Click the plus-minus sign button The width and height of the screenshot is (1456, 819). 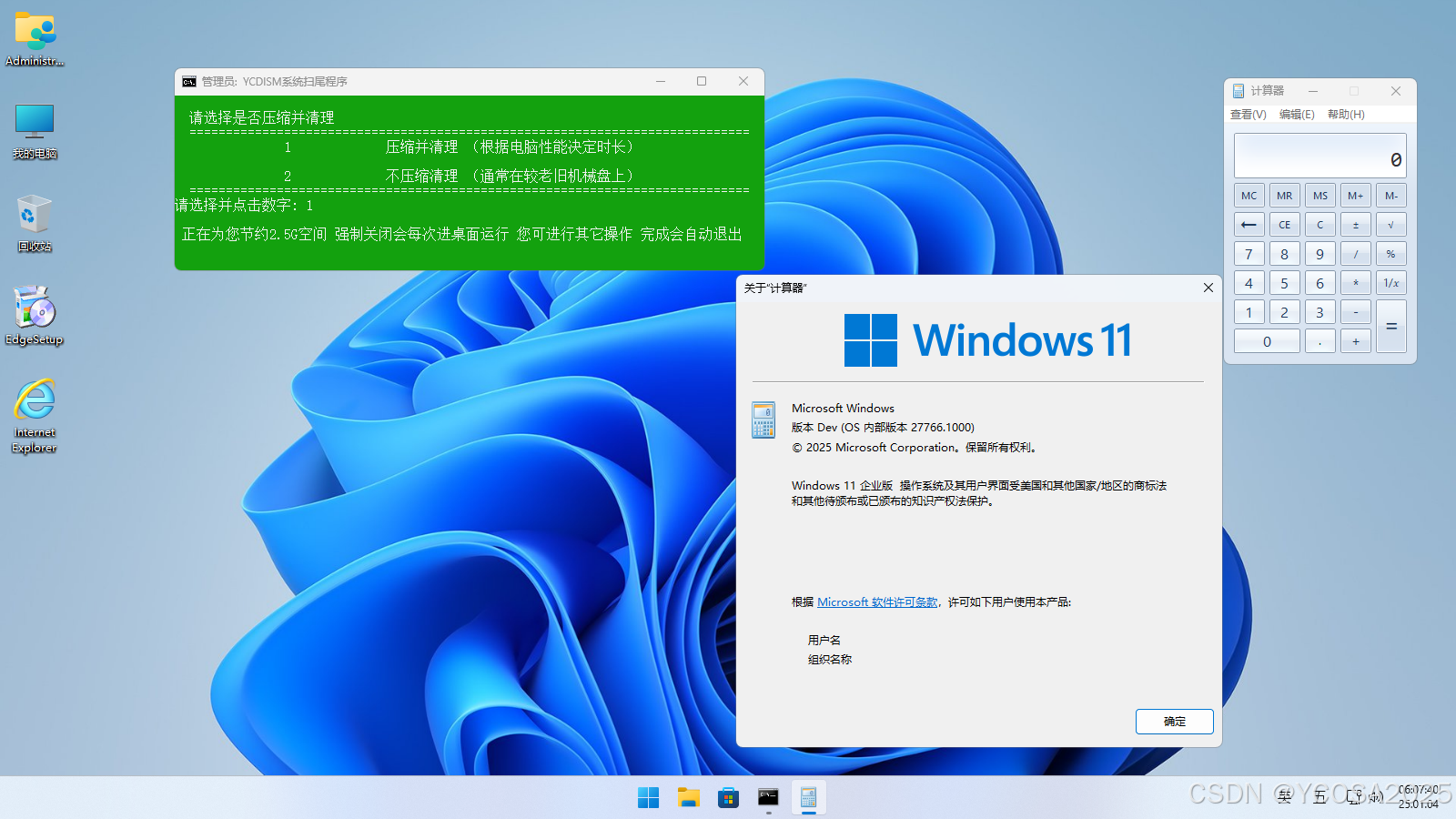click(1355, 225)
